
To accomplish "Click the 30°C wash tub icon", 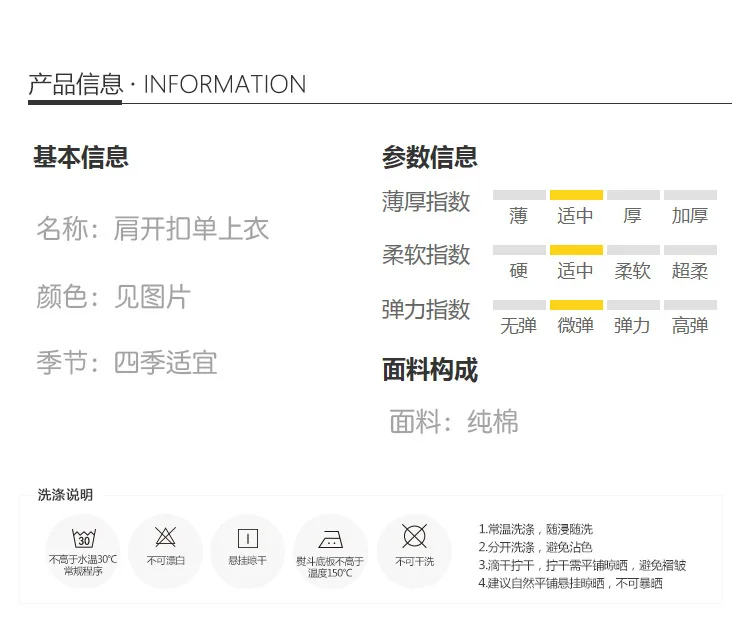I will 84,538.
